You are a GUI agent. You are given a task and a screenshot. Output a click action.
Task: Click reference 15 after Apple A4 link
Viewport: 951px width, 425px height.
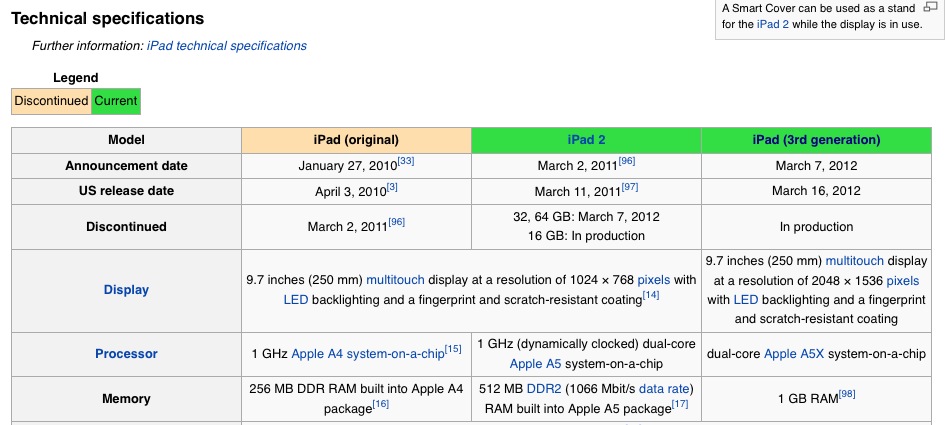point(453,349)
